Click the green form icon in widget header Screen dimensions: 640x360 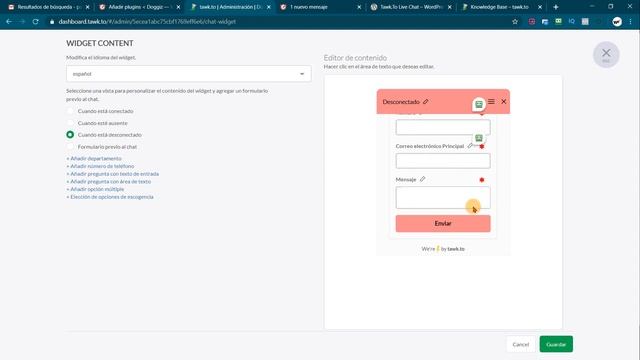tap(479, 104)
